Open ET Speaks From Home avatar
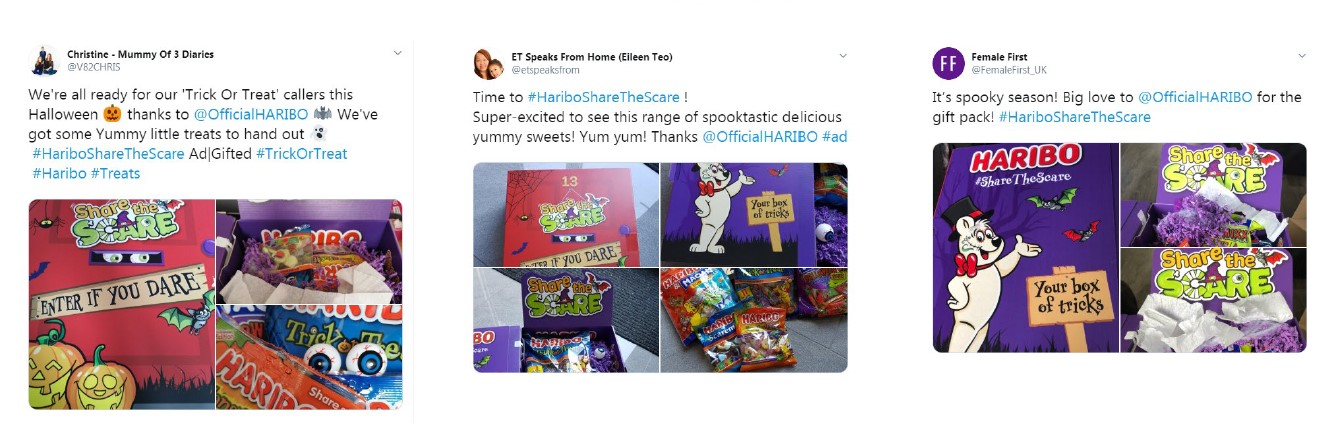Screen dimensions: 1340x444 488,63
